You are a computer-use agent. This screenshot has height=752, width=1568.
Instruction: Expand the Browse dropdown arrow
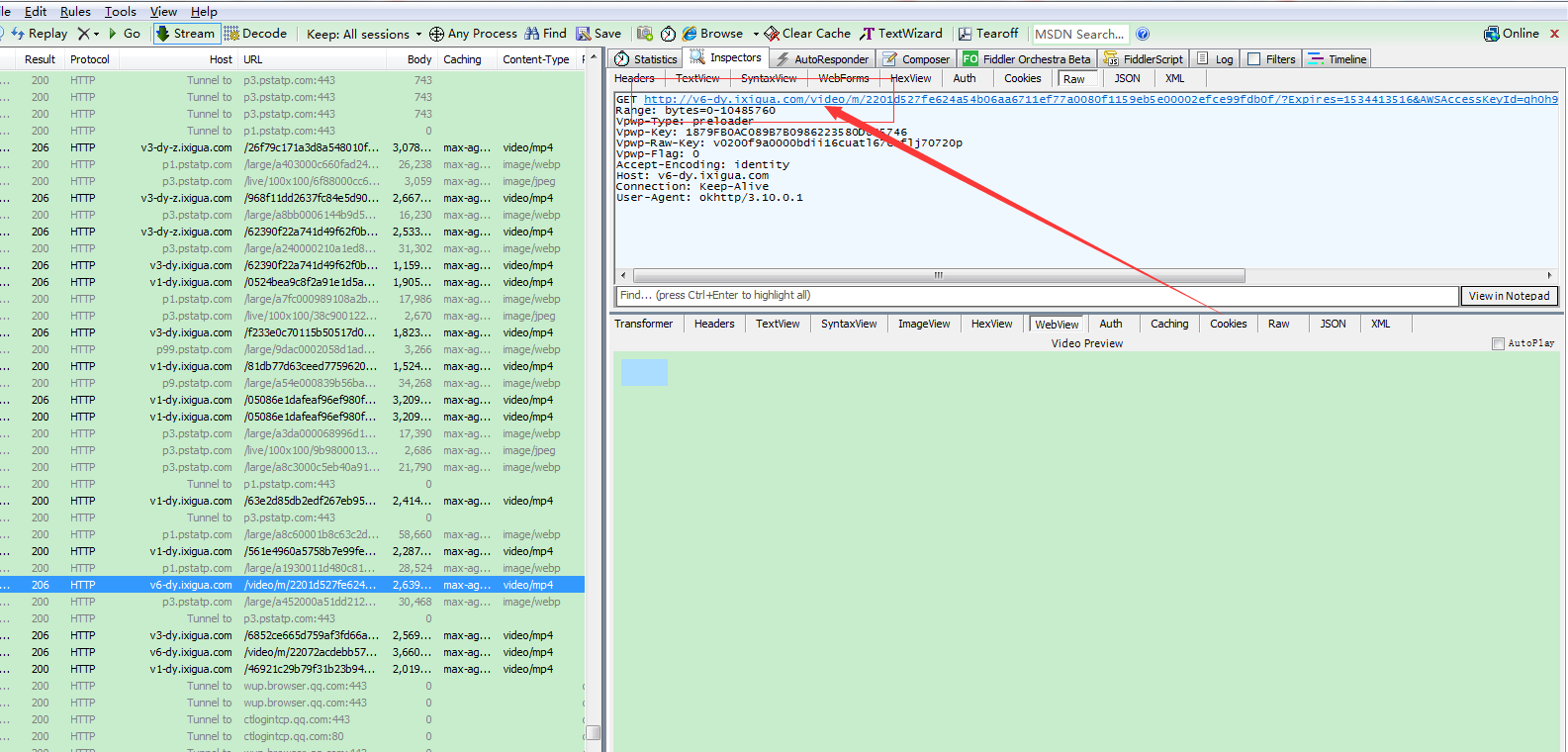756,35
